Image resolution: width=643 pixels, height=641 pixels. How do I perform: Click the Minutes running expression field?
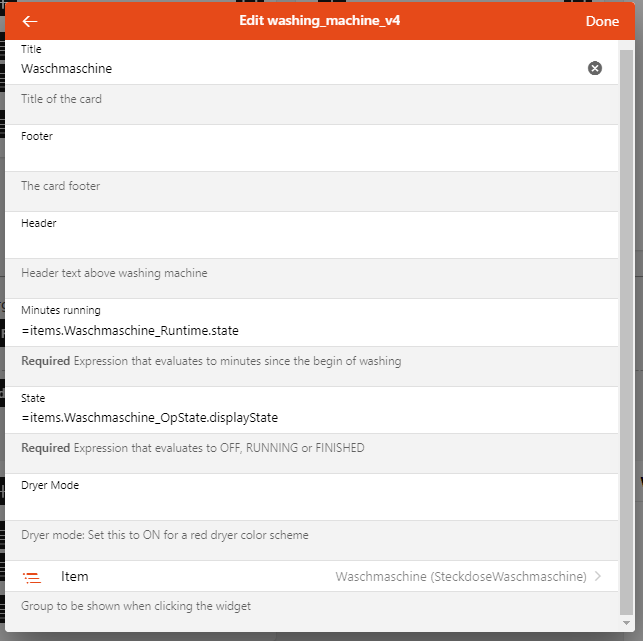pos(300,330)
